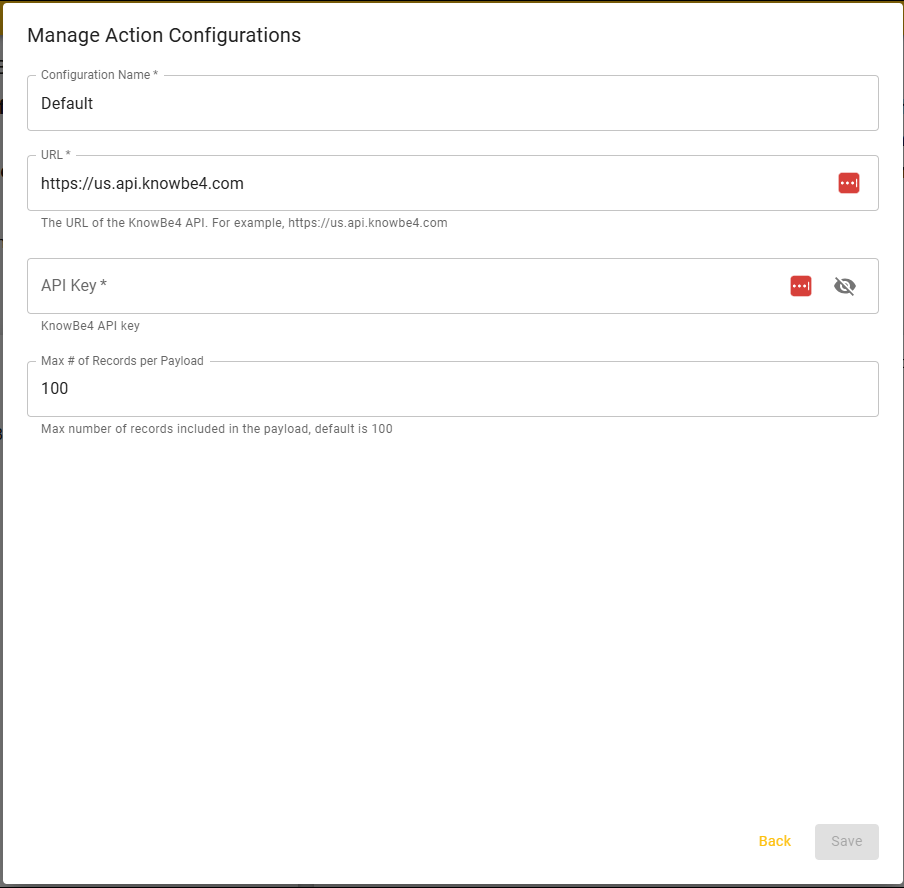904x888 pixels.
Task: Click the 'KnowBe4 API key' helper text
Action: 90,326
